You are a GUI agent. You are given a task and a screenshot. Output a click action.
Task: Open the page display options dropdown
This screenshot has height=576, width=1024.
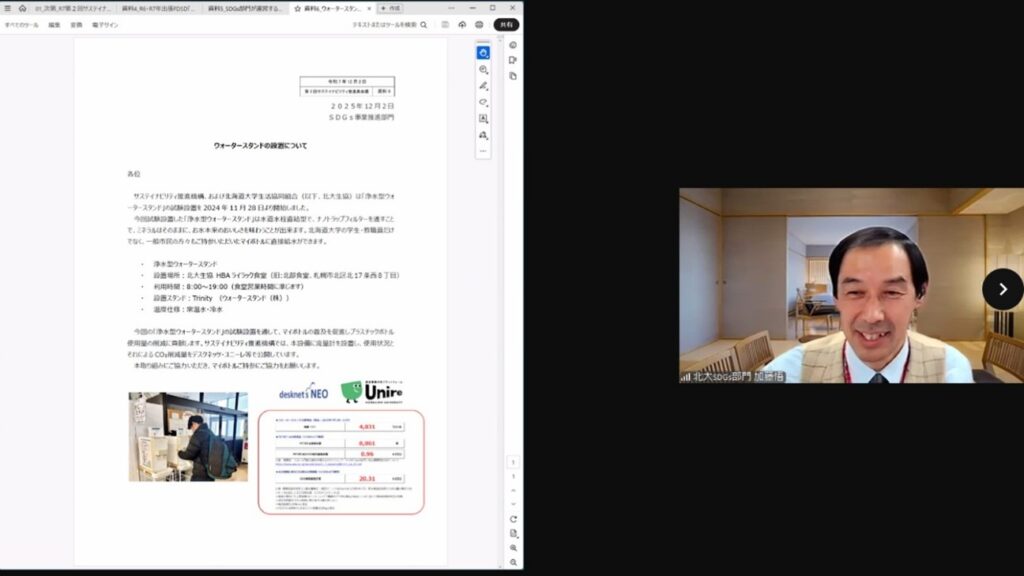tap(513, 533)
